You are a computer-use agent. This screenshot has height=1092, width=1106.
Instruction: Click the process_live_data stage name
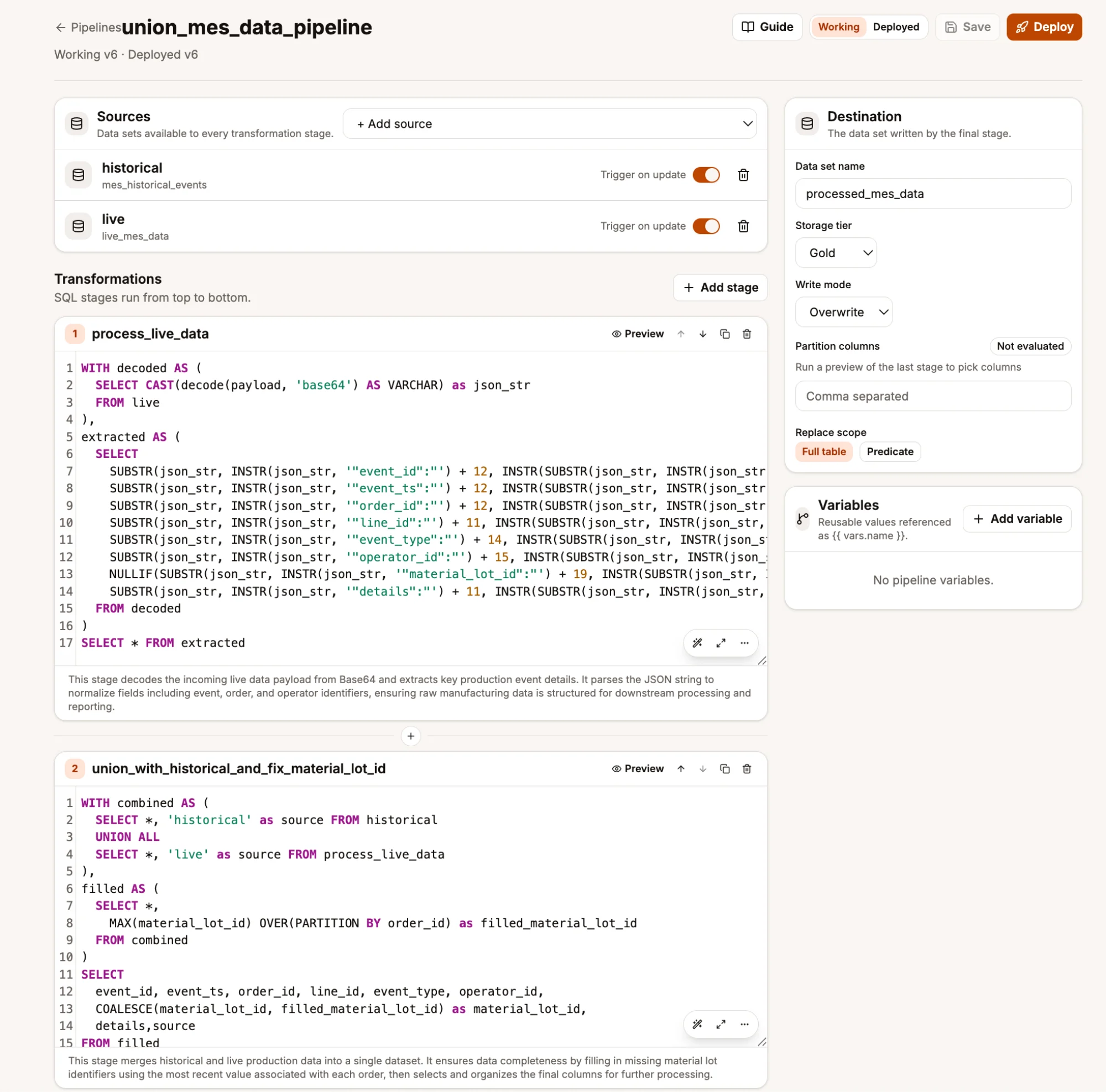(150, 334)
